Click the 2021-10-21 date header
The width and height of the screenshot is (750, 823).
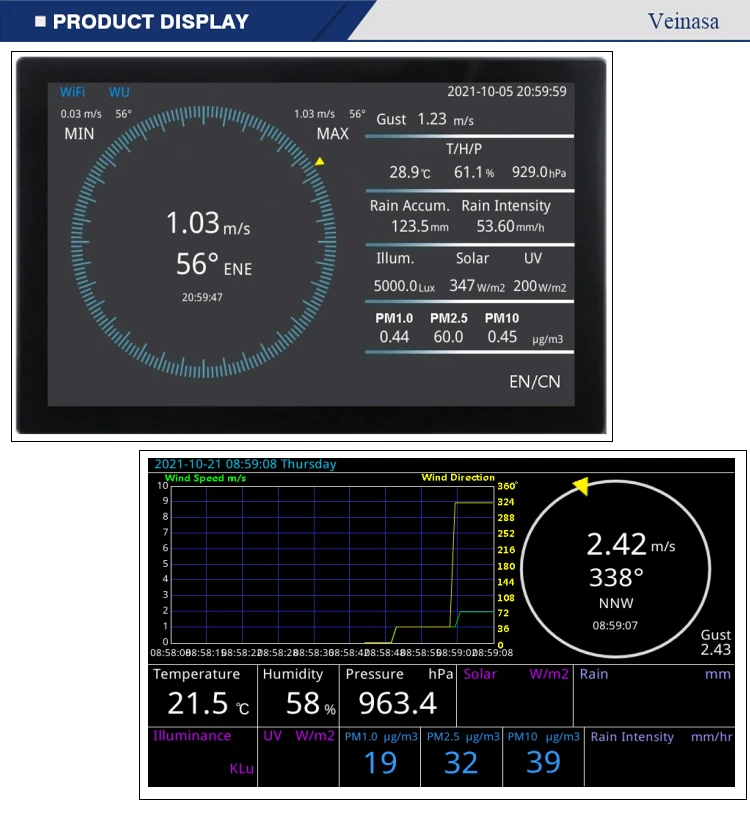point(244,464)
